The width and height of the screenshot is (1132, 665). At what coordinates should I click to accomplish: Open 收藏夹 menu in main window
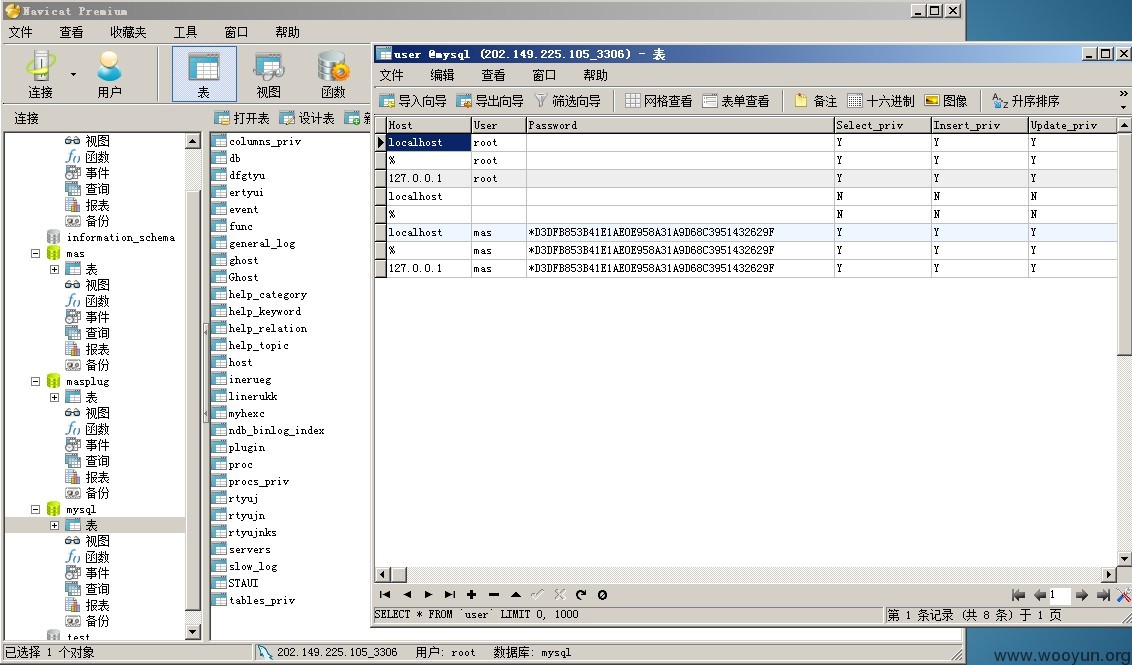click(128, 32)
